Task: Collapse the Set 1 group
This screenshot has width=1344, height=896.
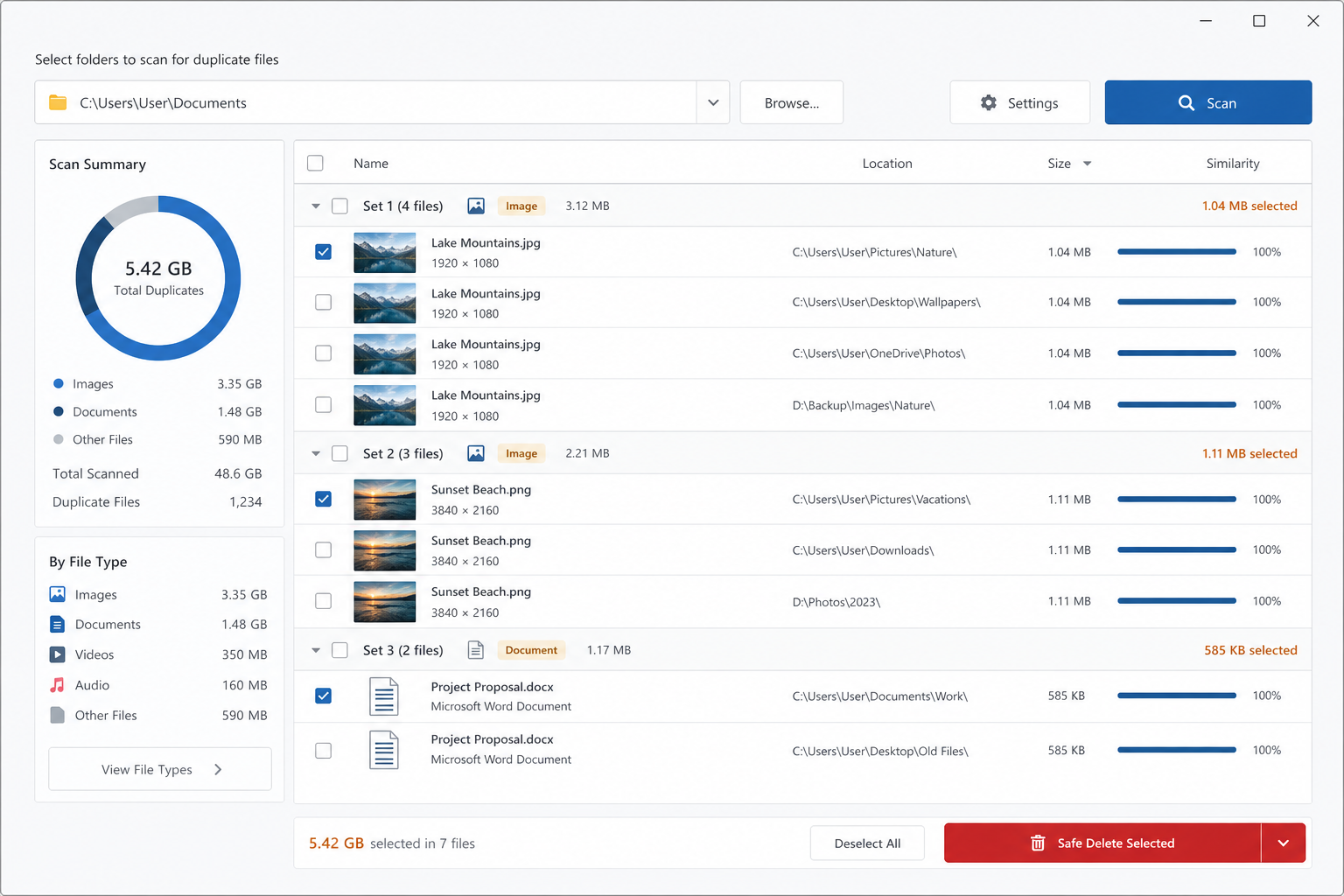Action: (x=316, y=206)
